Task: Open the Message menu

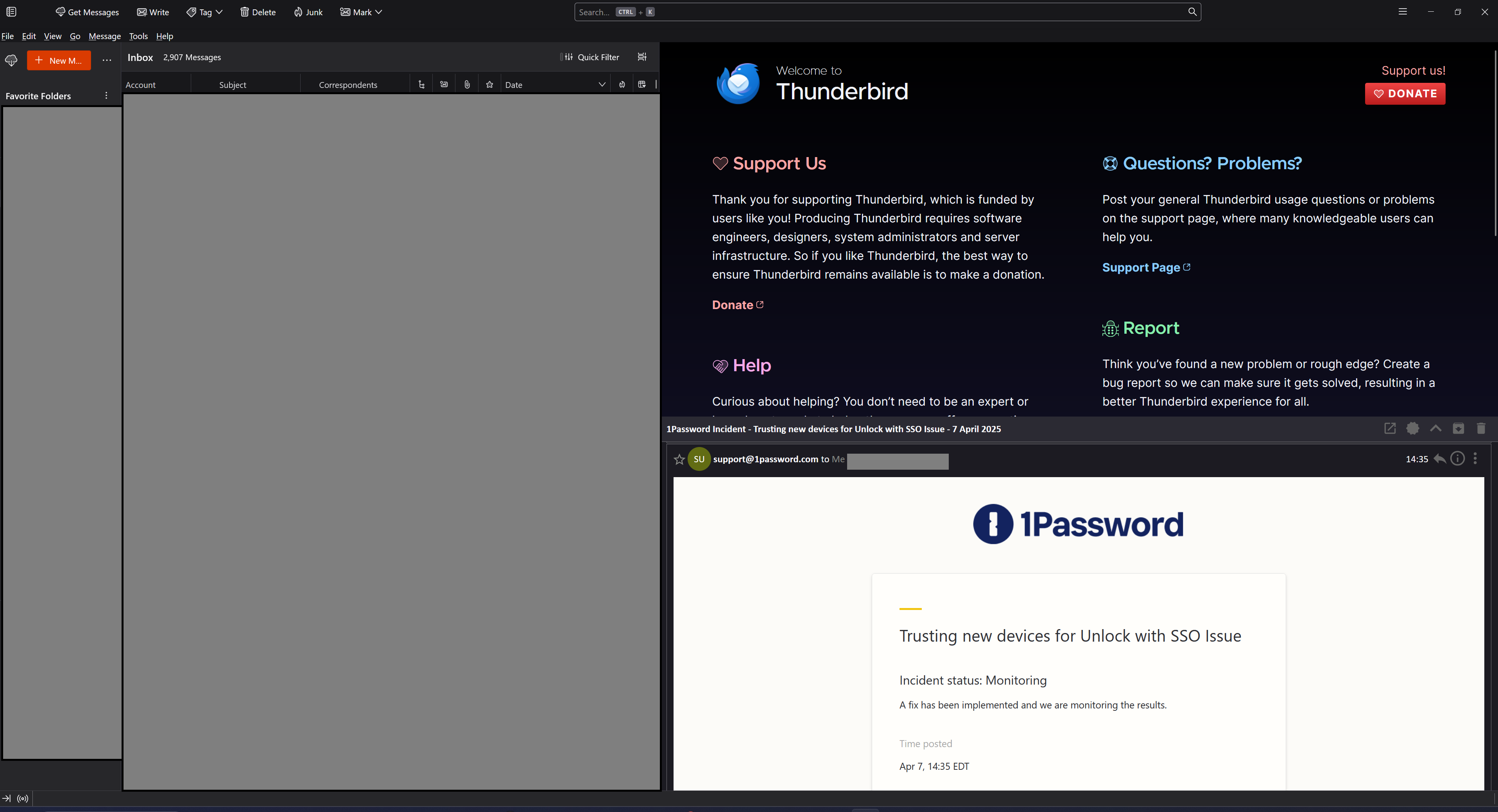Action: (105, 36)
